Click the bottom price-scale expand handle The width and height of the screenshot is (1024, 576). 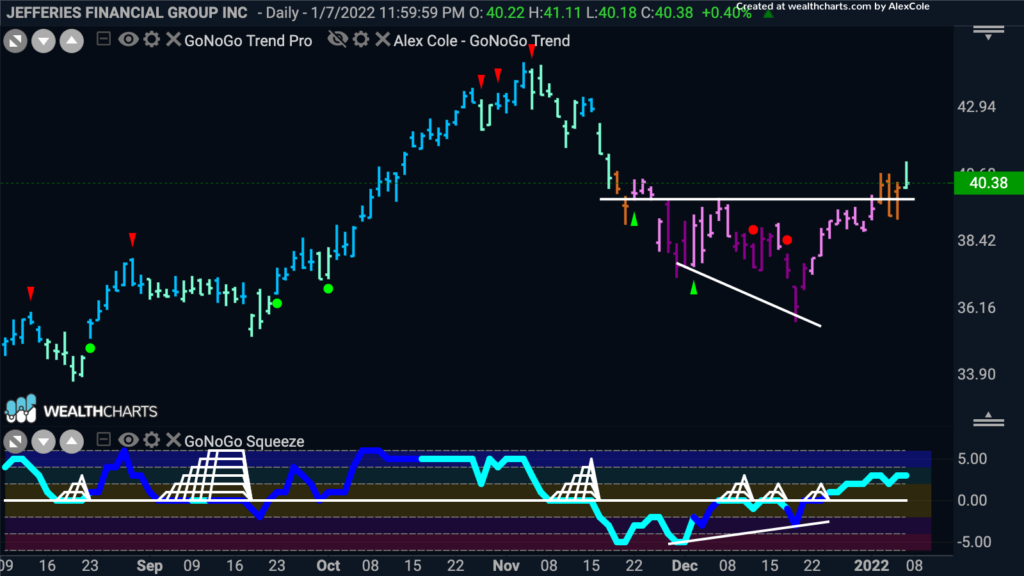[x=988, y=420]
